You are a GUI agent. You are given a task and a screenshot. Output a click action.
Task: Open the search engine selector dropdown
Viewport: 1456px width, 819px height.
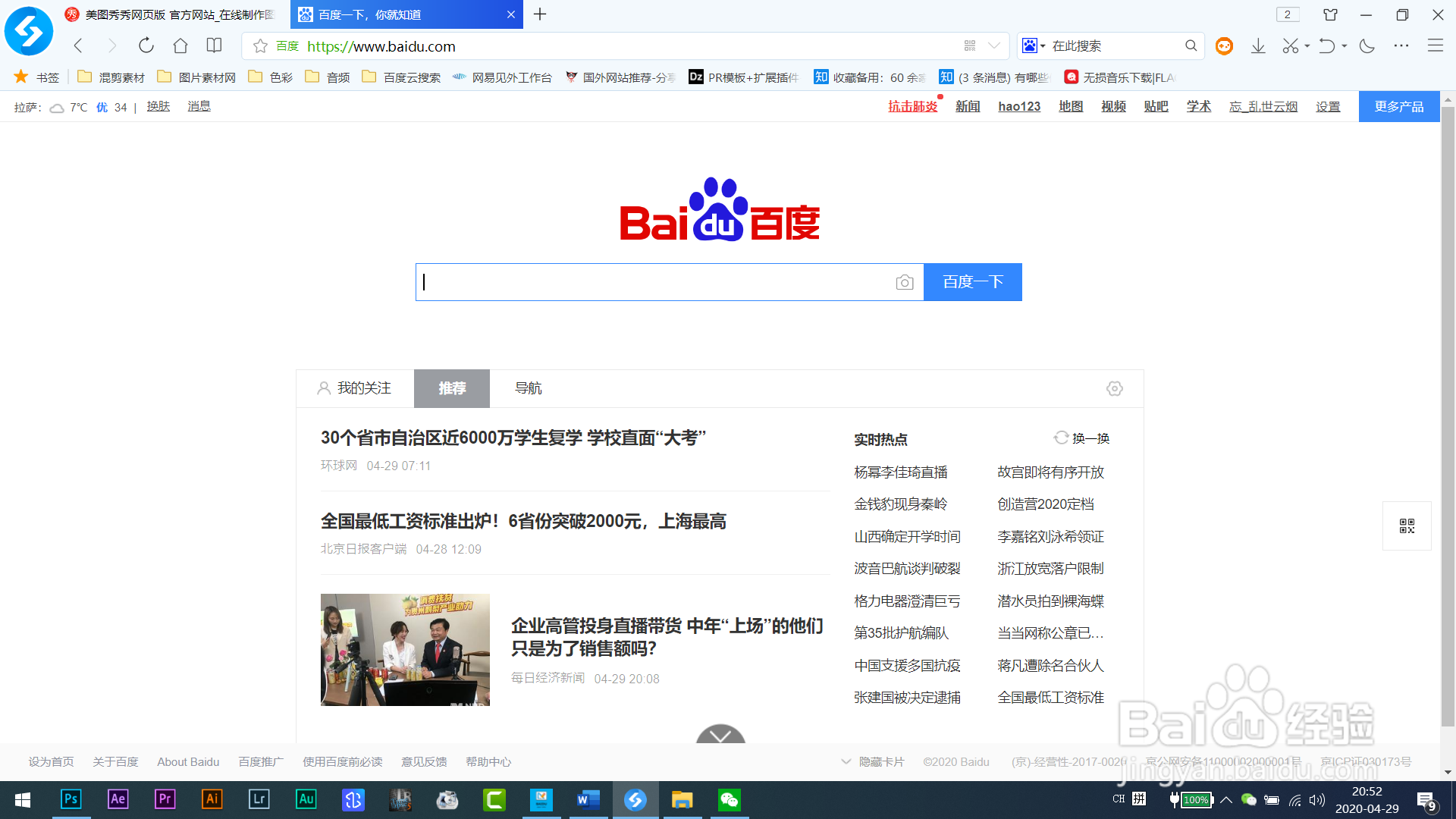tap(1034, 46)
